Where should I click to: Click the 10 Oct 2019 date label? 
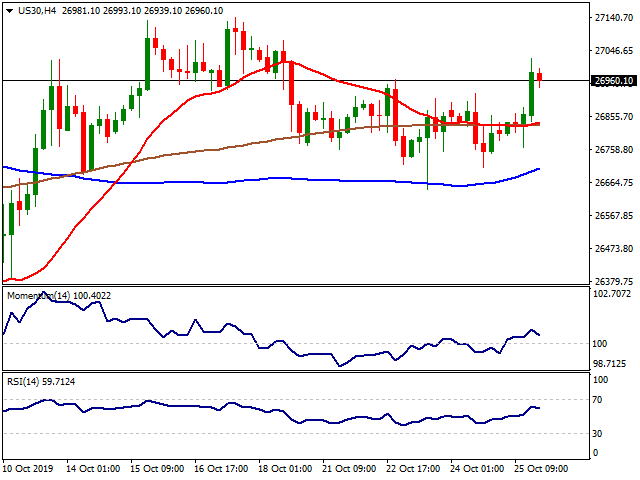point(28,468)
